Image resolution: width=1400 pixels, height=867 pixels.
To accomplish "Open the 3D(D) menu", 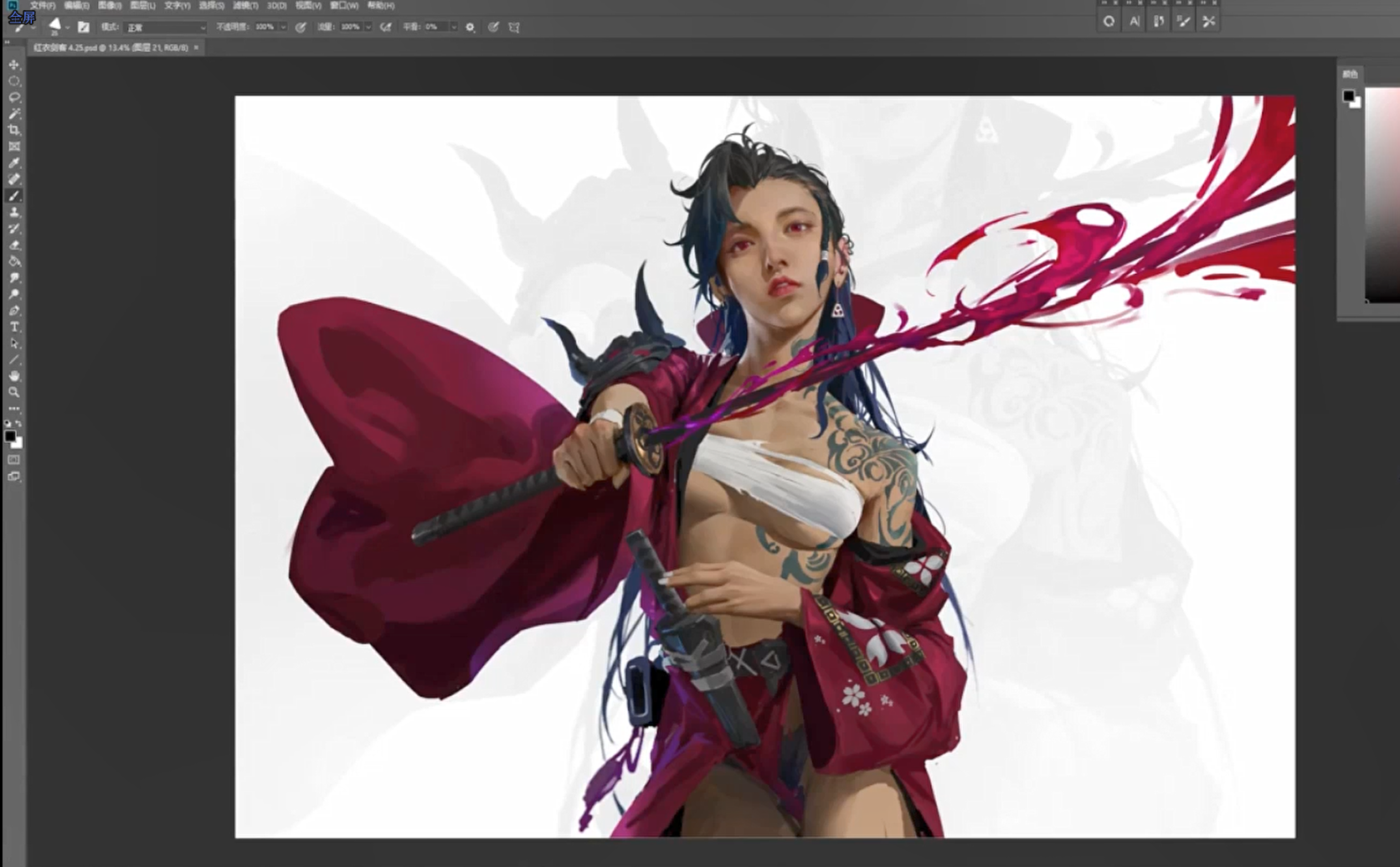I will click(x=276, y=5).
